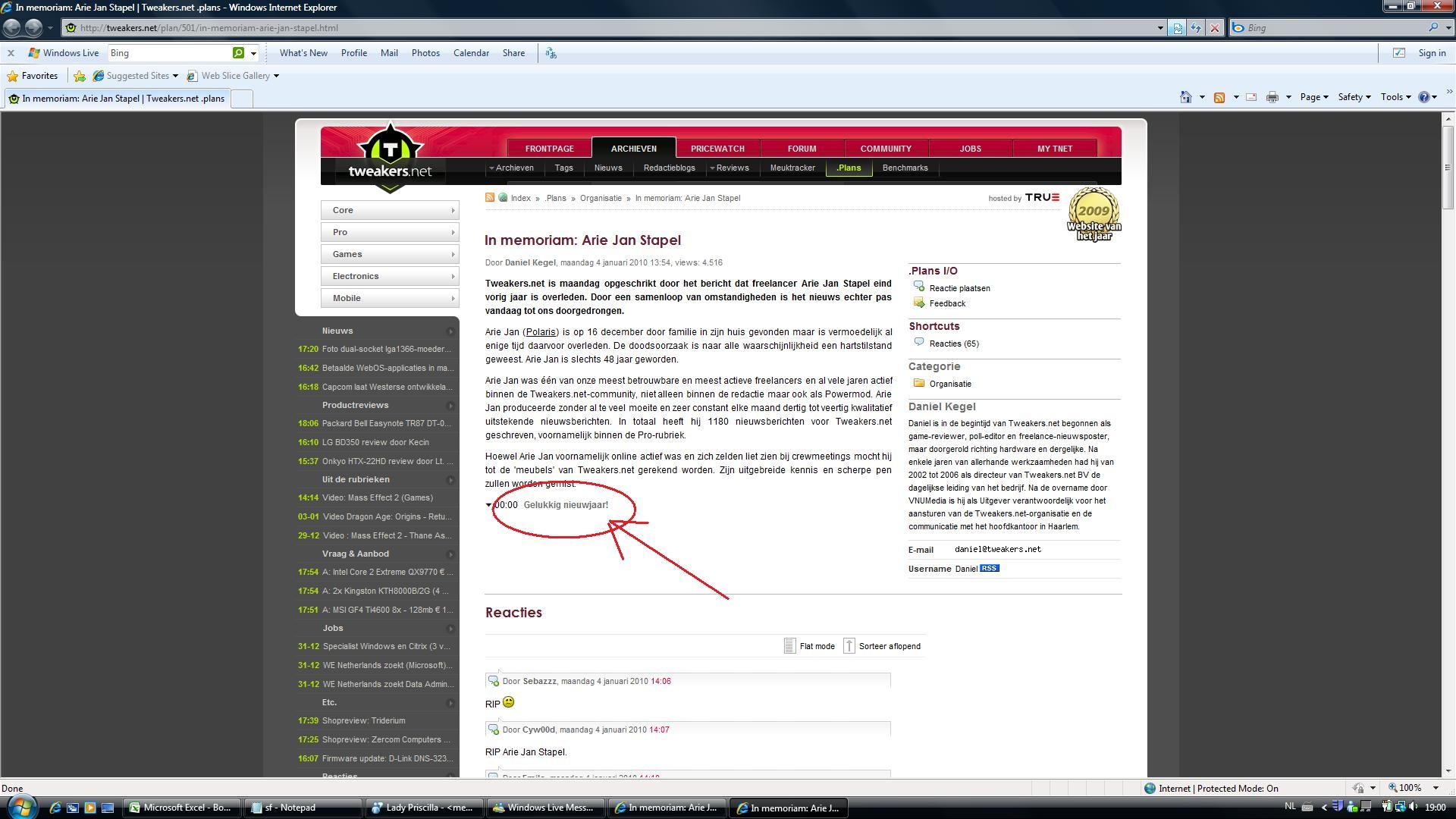Open the Safety dropdown menu
1456x819 pixels.
coord(1354,97)
